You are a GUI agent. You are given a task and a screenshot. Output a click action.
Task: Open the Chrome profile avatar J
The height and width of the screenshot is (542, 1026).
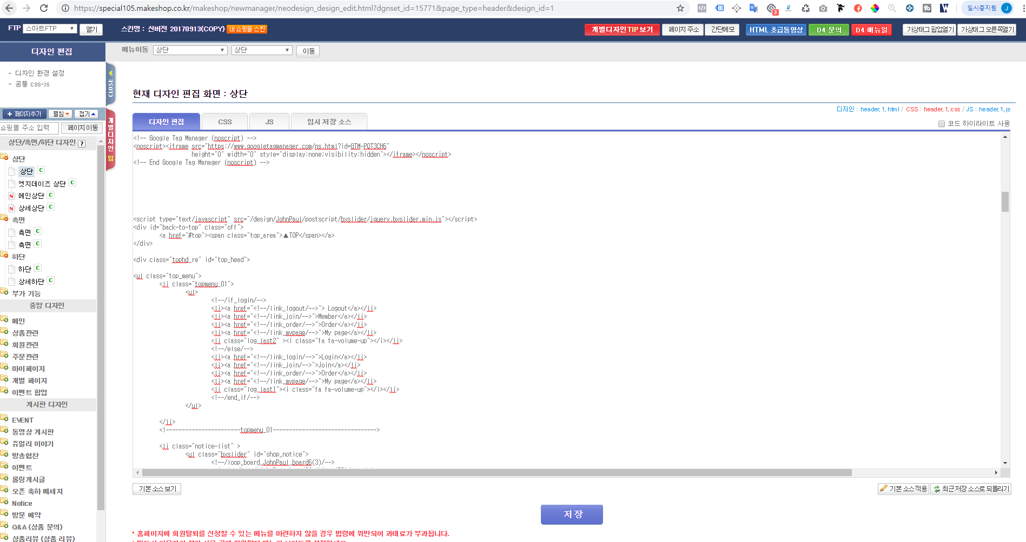pyautogui.click(x=1006, y=8)
